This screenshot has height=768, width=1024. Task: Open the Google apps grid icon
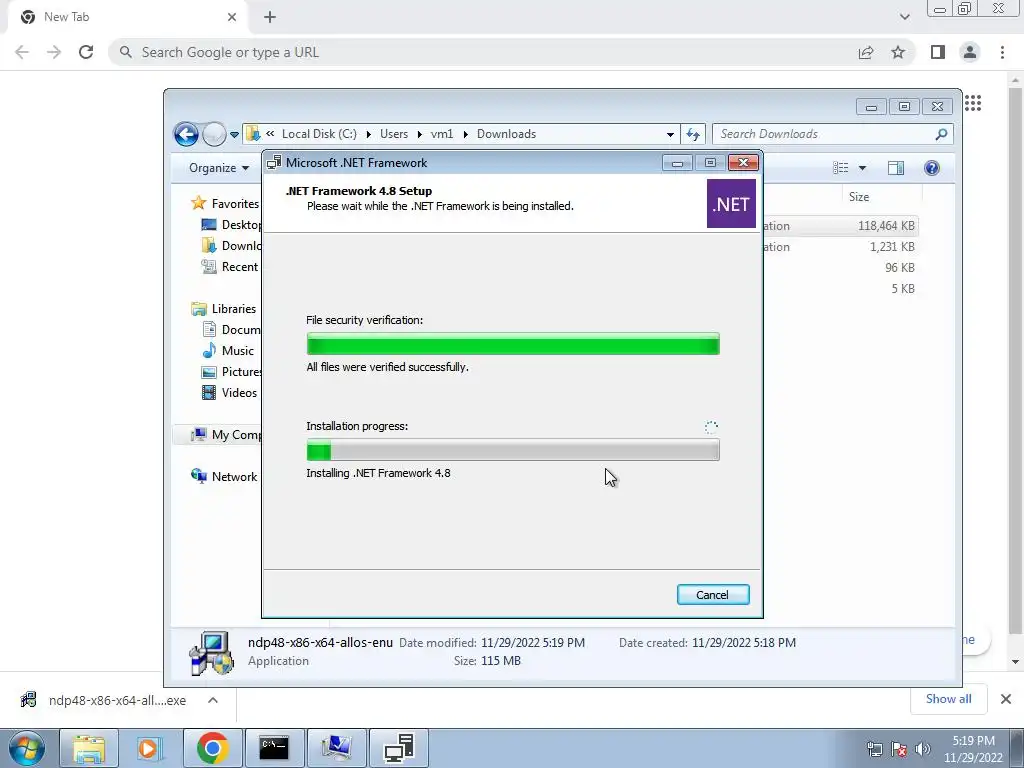[x=973, y=103]
